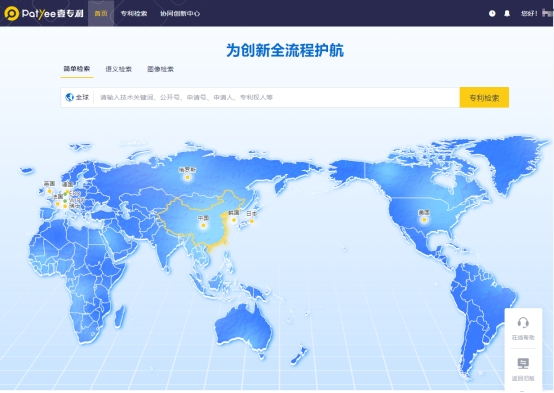Select the 美国 marker on the map
This screenshot has width=554, height=393.
(x=424, y=219)
